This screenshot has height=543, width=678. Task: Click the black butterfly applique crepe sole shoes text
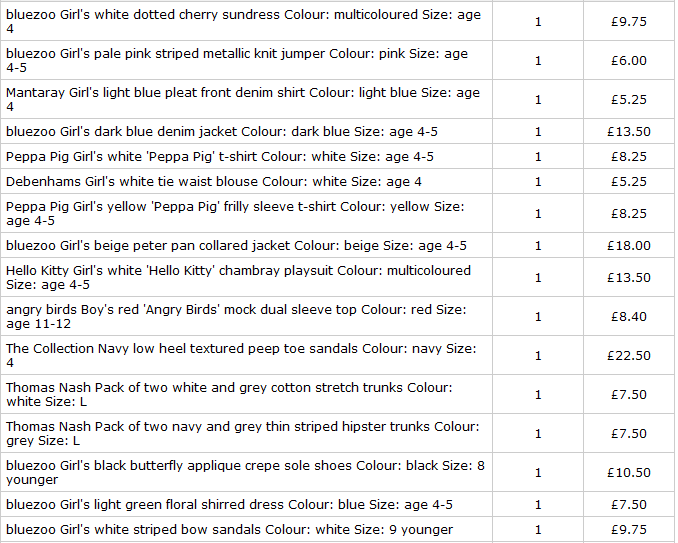(245, 473)
